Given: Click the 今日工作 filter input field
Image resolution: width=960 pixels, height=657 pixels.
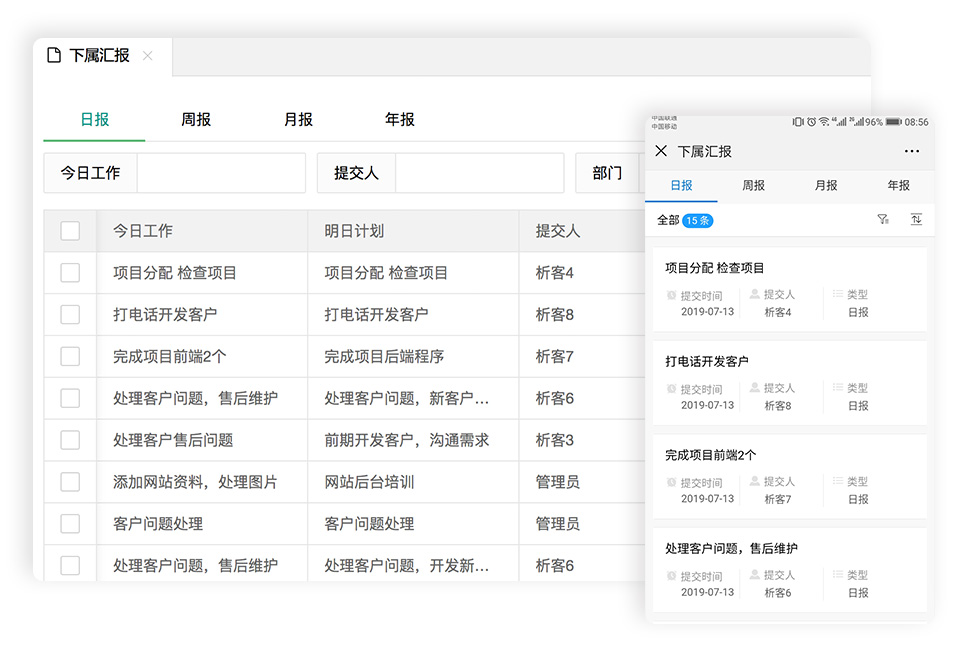Looking at the screenshot, I should click(220, 173).
